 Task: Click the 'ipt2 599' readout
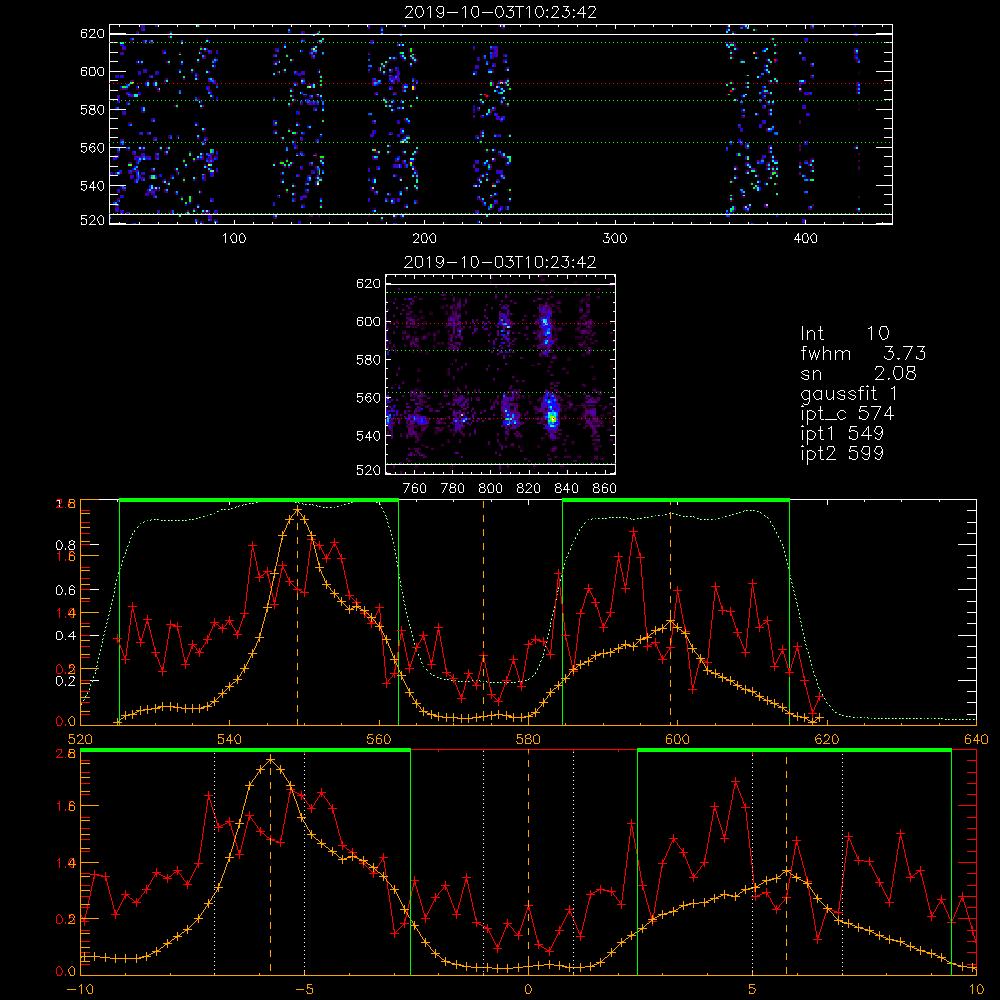842,453
